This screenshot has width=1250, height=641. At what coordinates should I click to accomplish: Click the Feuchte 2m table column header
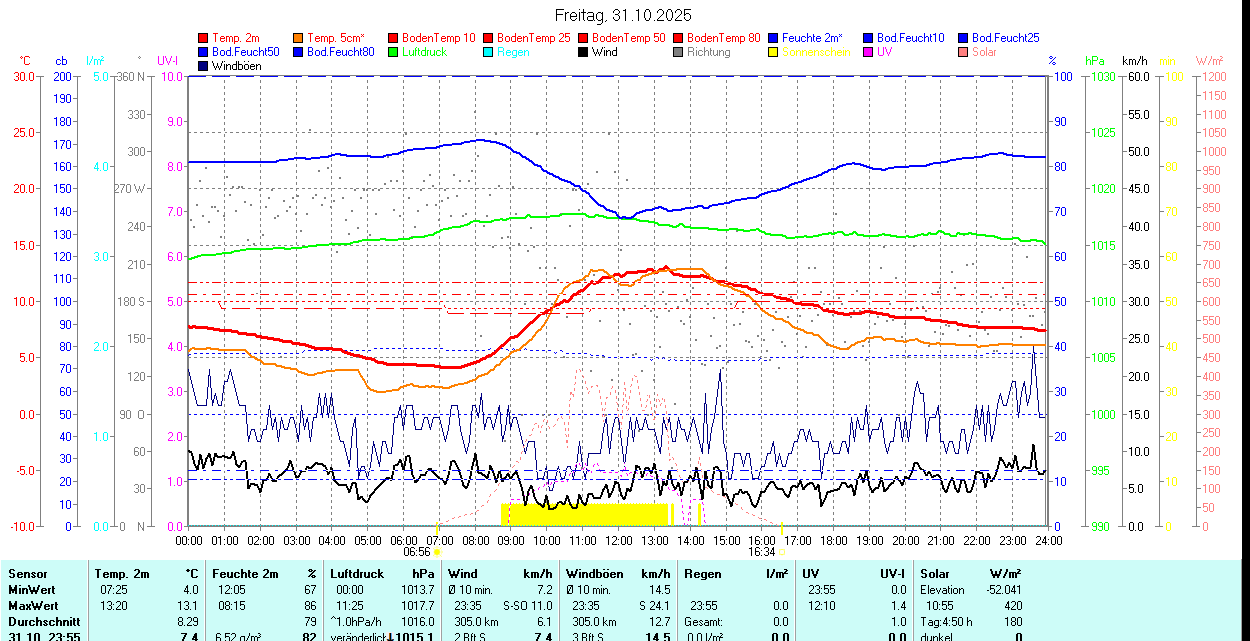click(x=245, y=574)
